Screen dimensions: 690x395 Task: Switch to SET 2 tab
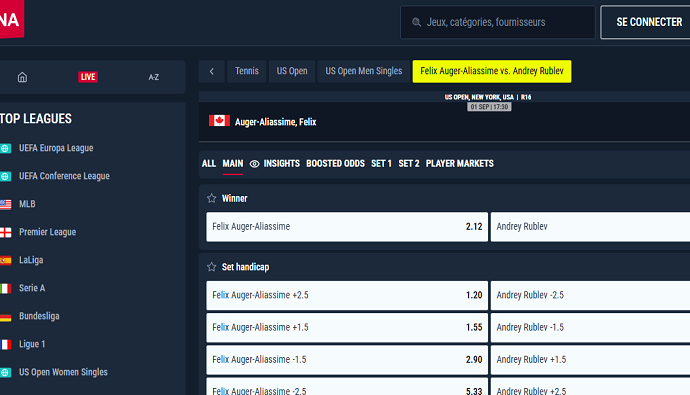click(x=409, y=164)
